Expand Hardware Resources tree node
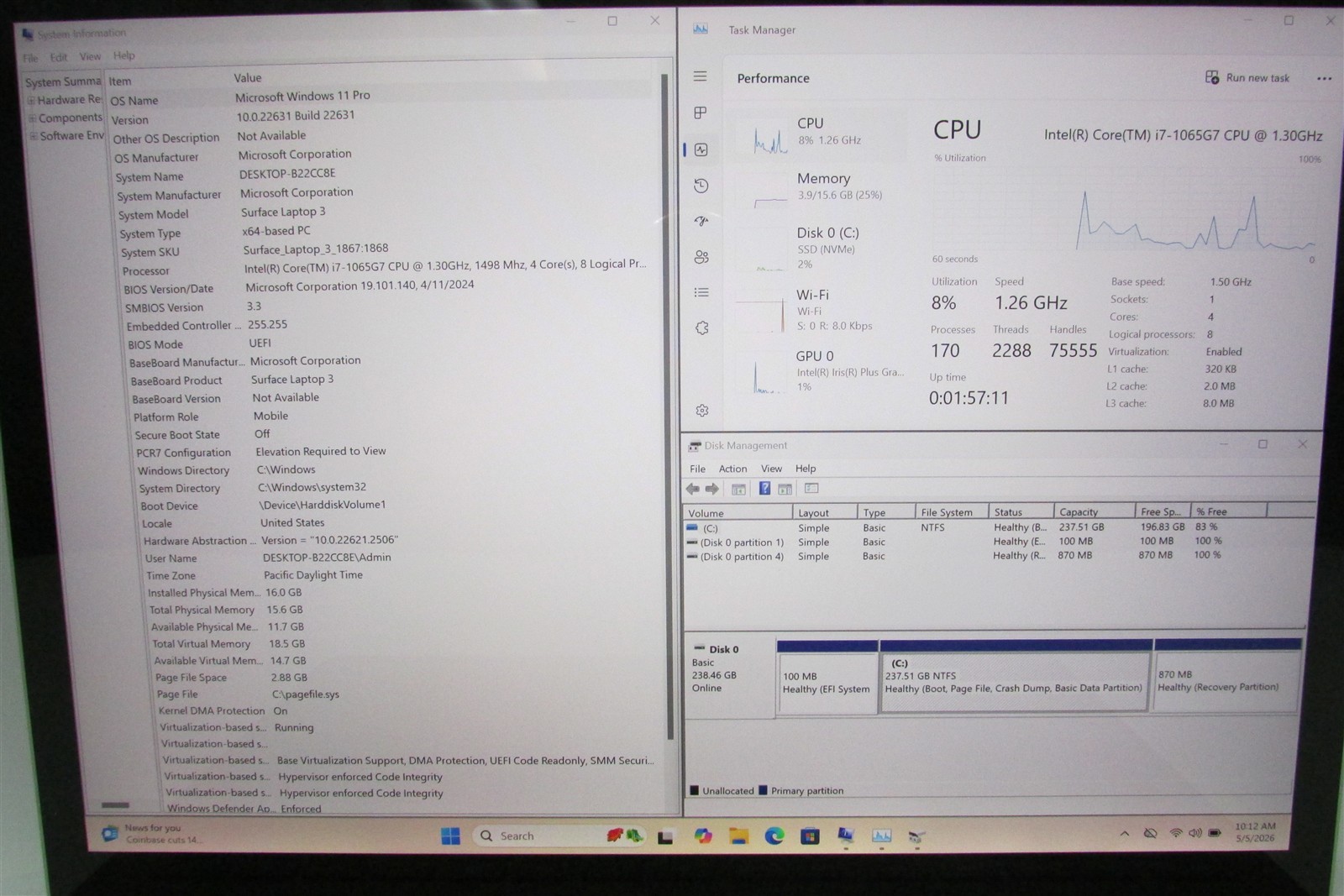1344x896 pixels. 31,100
